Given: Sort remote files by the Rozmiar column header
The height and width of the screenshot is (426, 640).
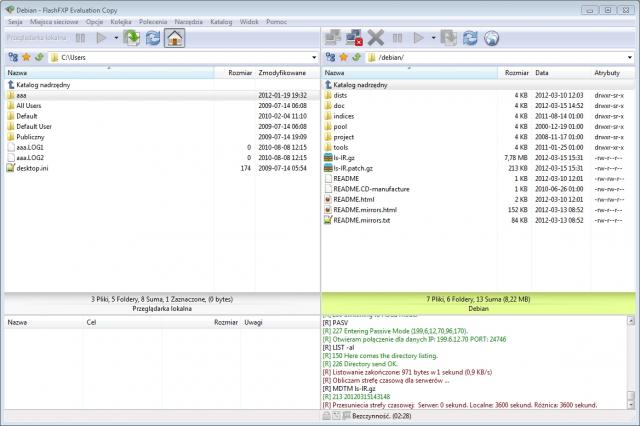Looking at the screenshot, I should click(515, 73).
